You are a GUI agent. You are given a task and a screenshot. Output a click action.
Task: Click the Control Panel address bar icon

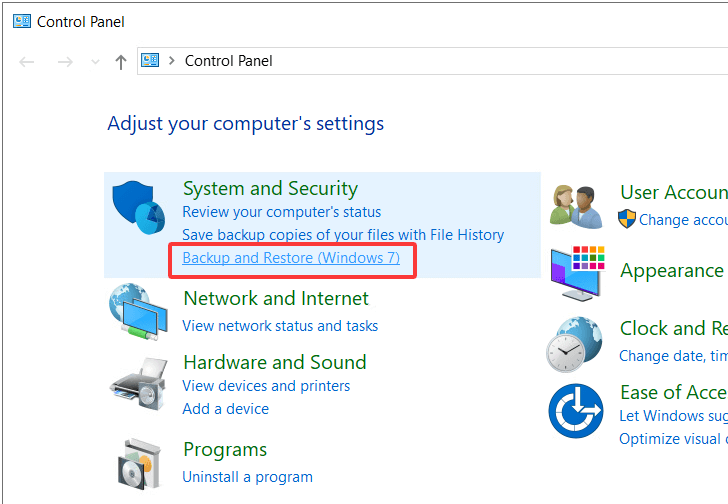150,61
